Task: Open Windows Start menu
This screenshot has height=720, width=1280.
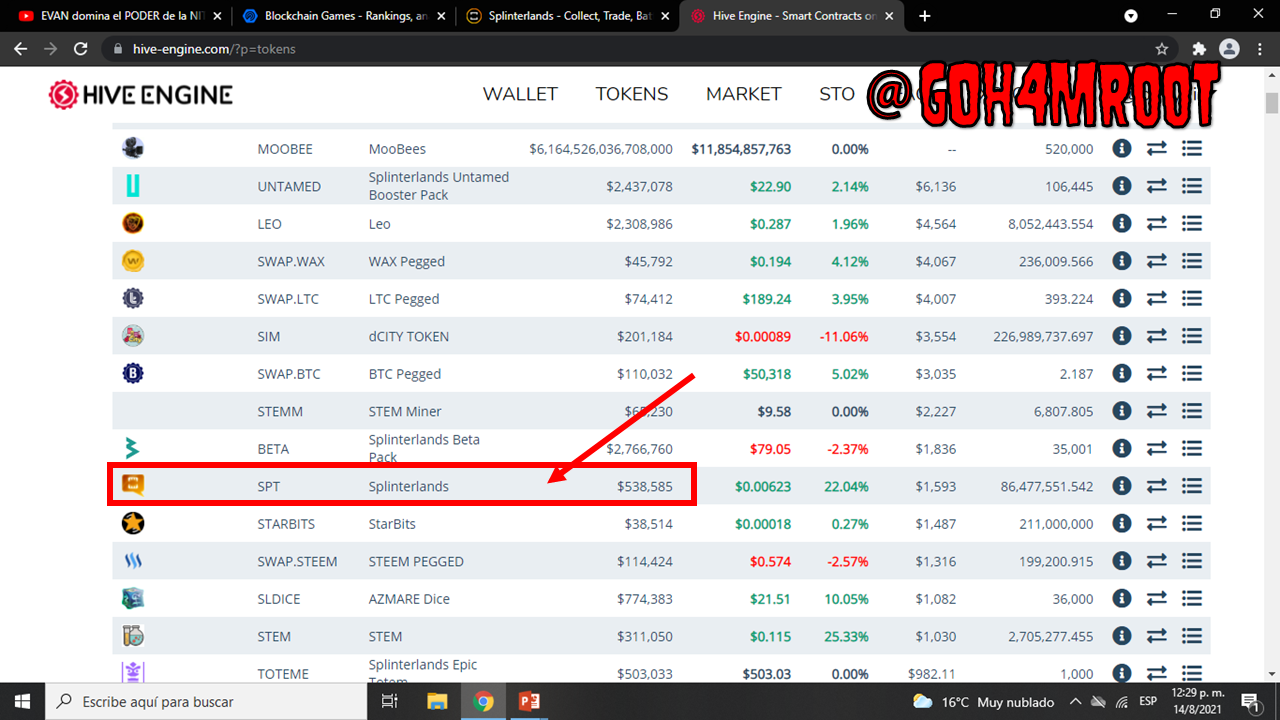Action: point(22,701)
